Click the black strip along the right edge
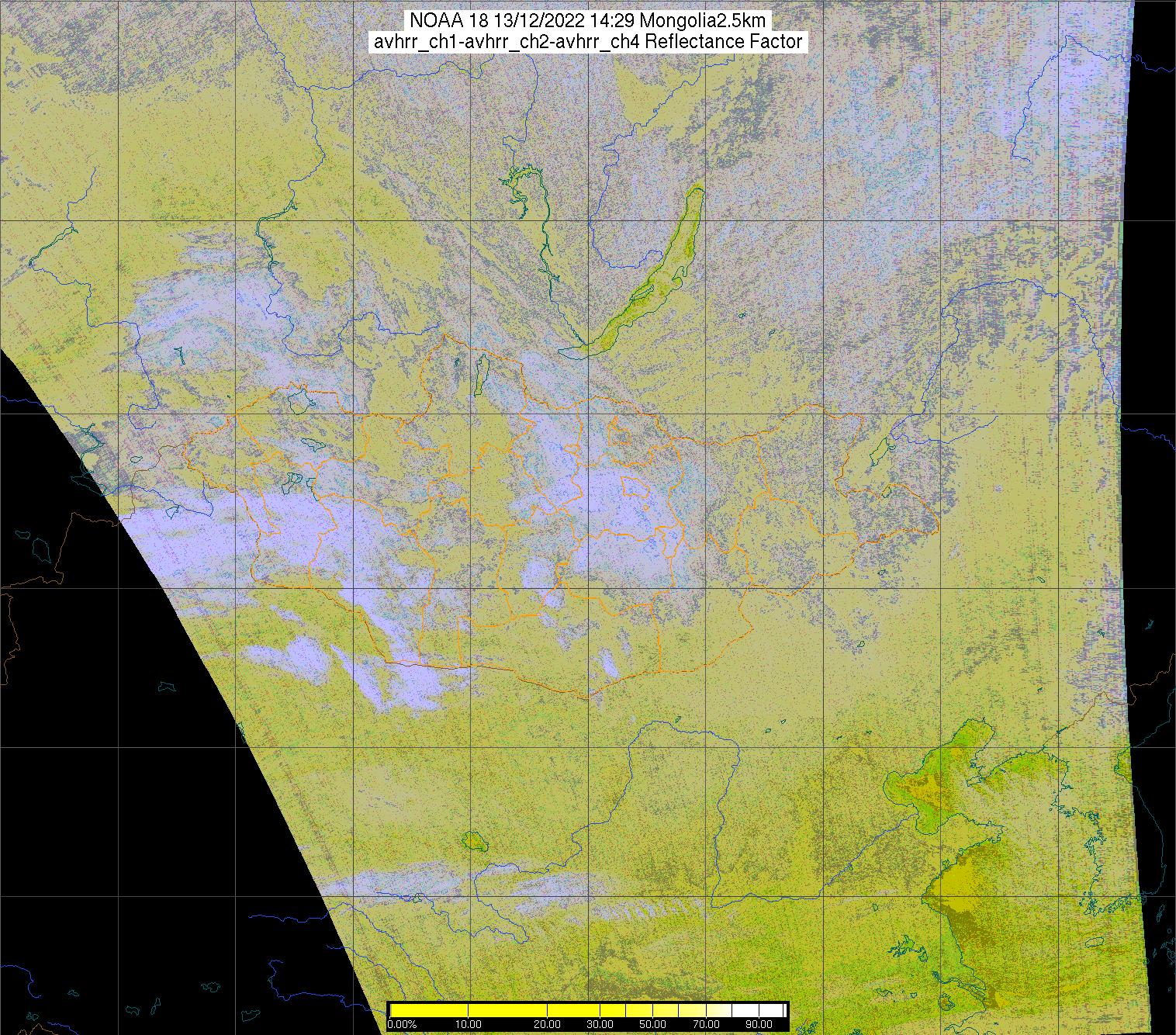1176x1035 pixels. (x=1154, y=466)
